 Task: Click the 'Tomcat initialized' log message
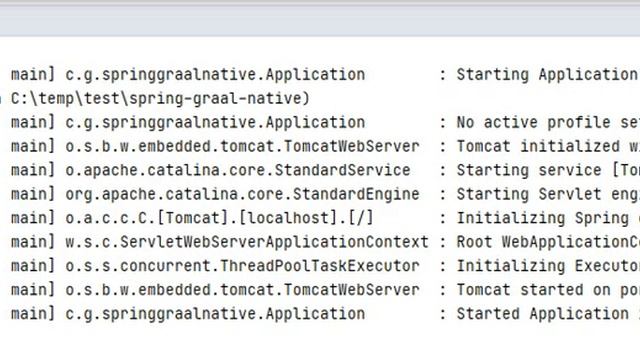click(x=548, y=147)
